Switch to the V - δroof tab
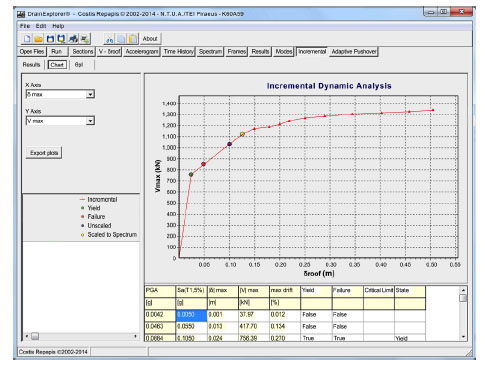This screenshot has height=368, width=485. pyautogui.click(x=109, y=51)
